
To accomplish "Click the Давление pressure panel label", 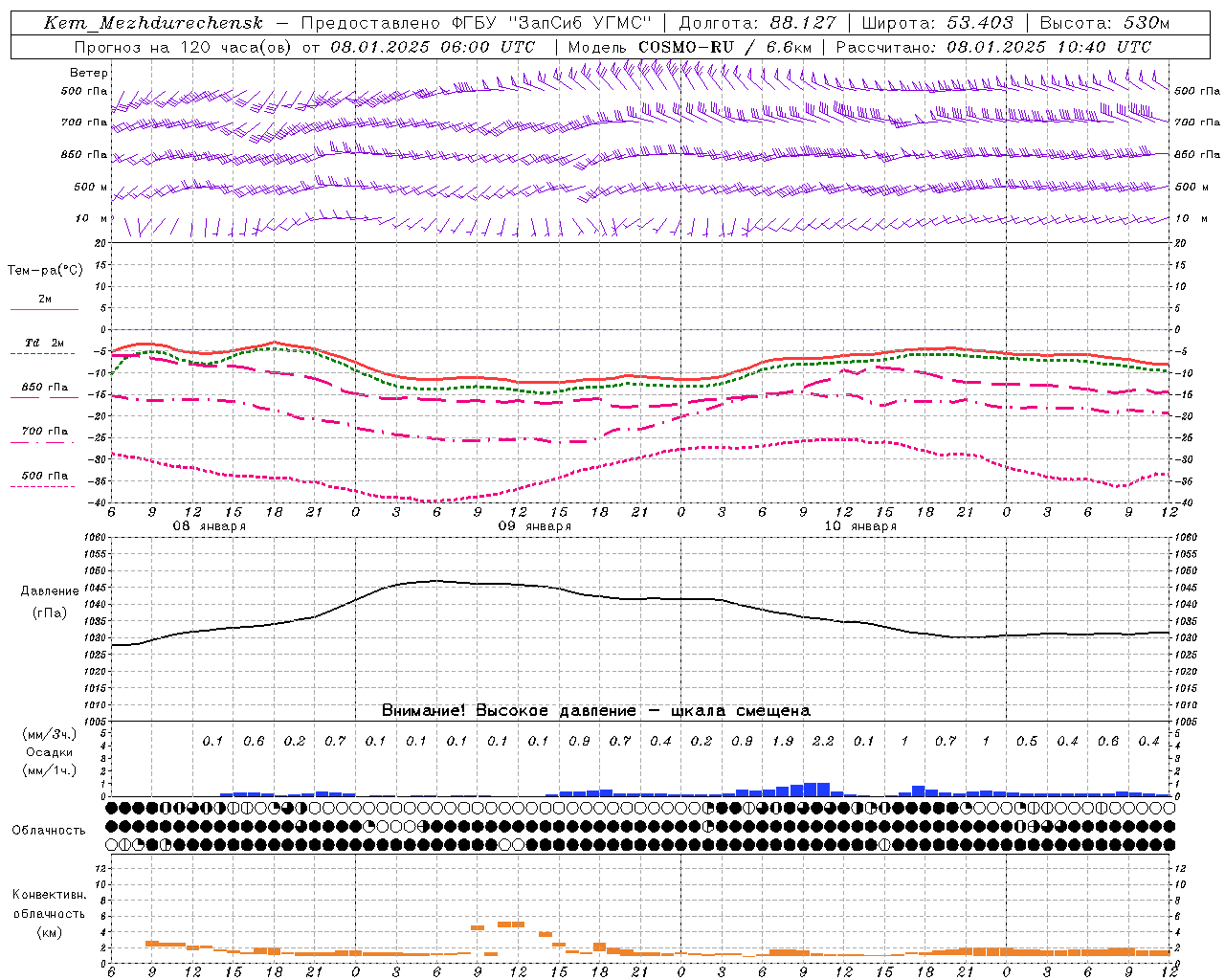I will (x=49, y=591).
